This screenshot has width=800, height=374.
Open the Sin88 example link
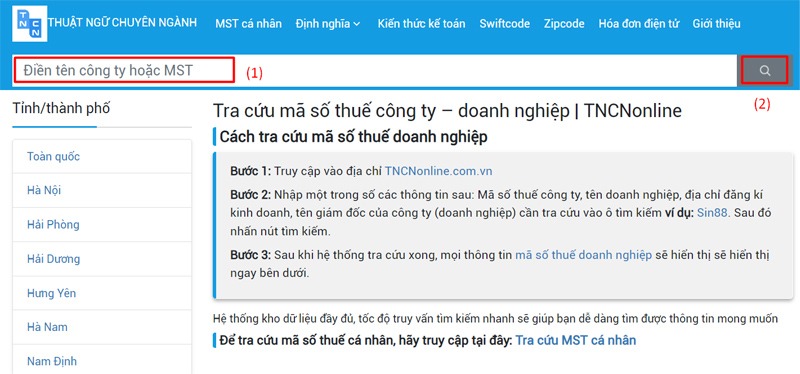(713, 213)
